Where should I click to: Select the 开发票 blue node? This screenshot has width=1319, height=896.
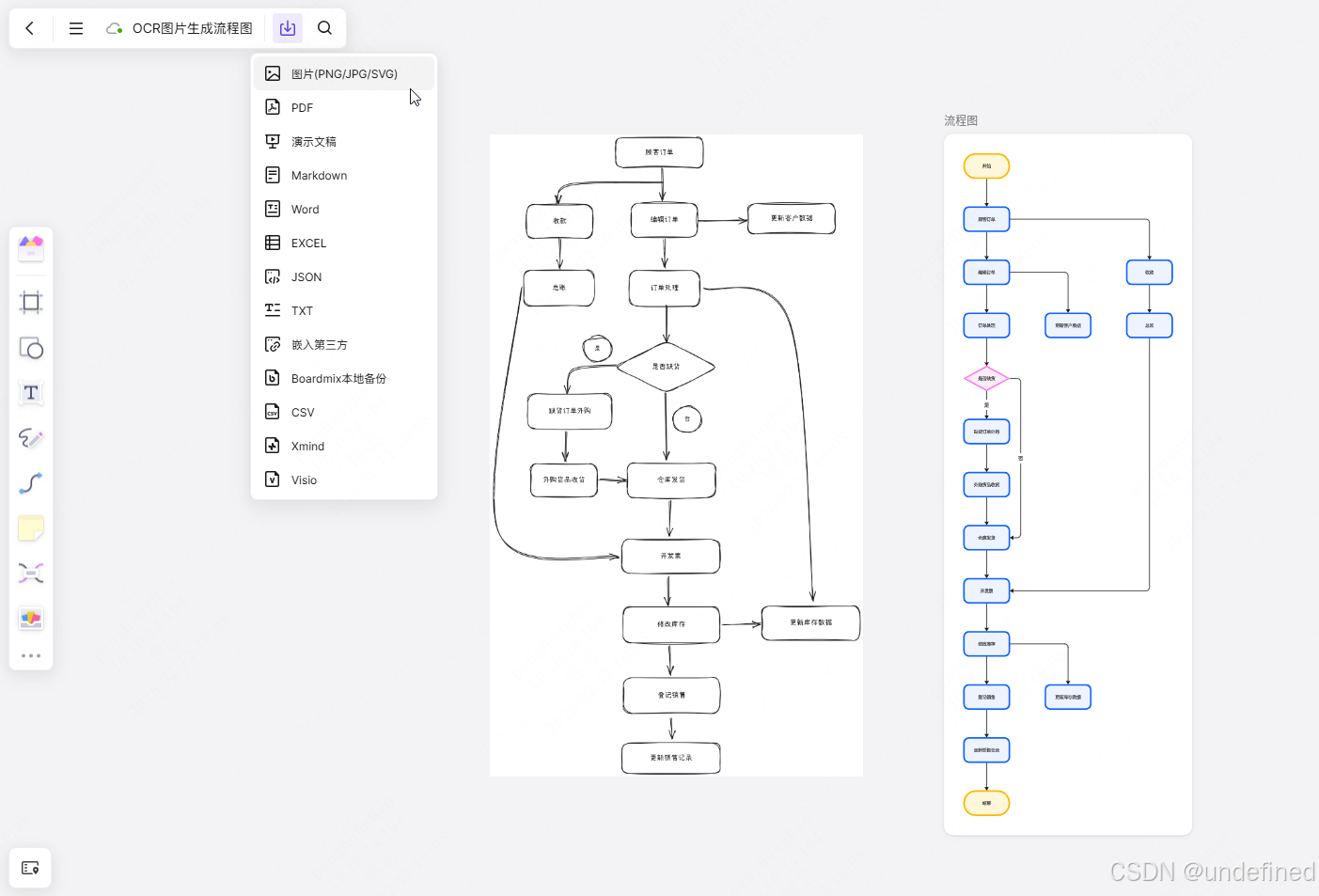tap(986, 590)
